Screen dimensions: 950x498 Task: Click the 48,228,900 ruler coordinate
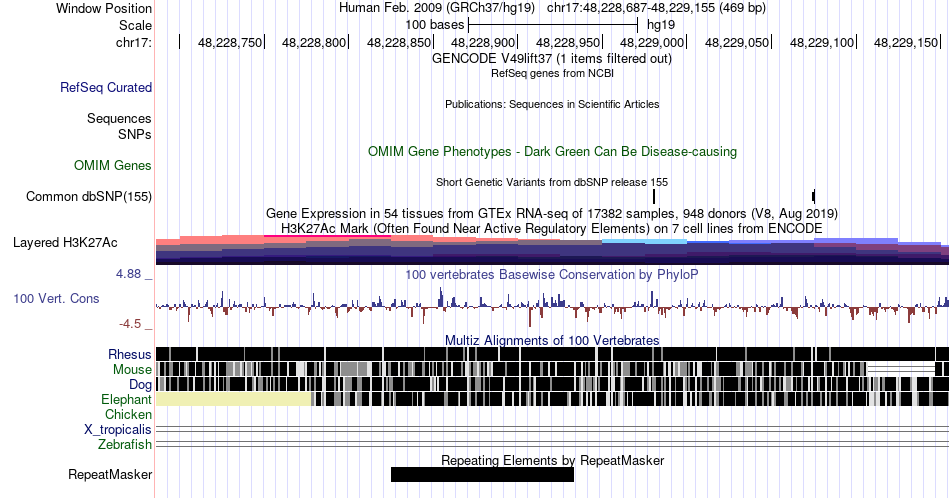[483, 42]
